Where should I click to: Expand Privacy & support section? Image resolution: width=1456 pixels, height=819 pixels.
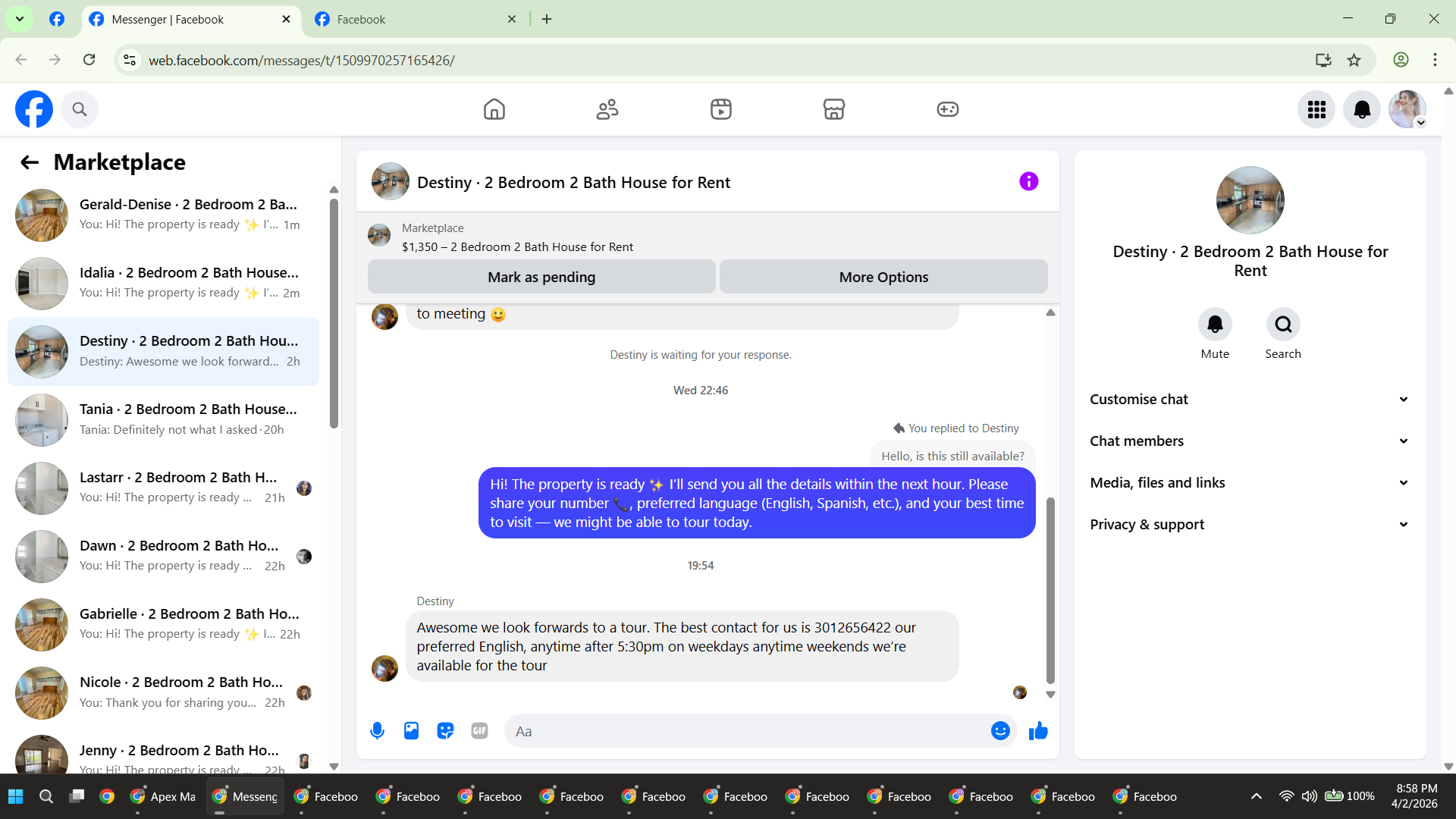(1250, 525)
